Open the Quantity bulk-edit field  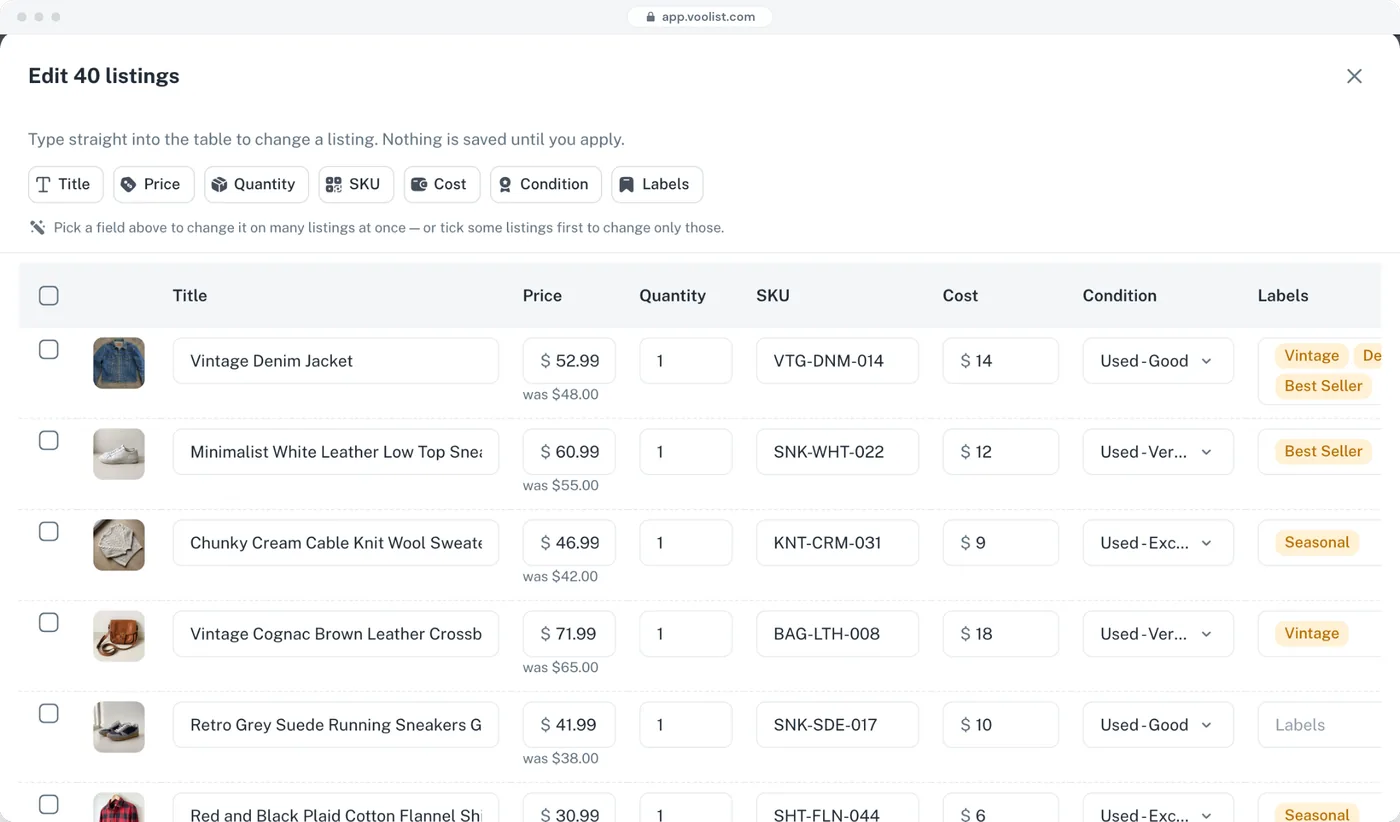[256, 184]
